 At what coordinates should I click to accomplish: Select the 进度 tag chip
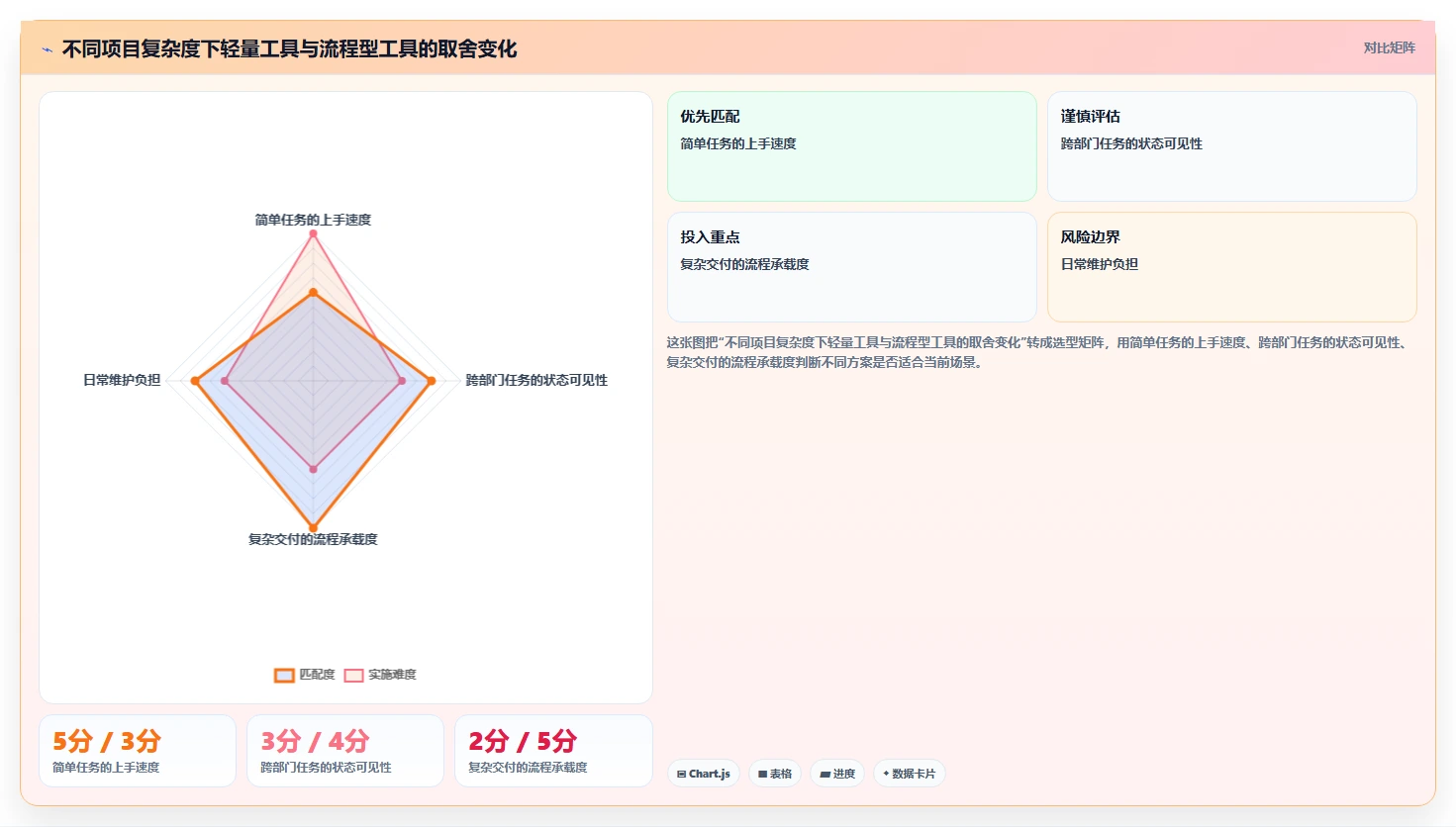point(837,774)
